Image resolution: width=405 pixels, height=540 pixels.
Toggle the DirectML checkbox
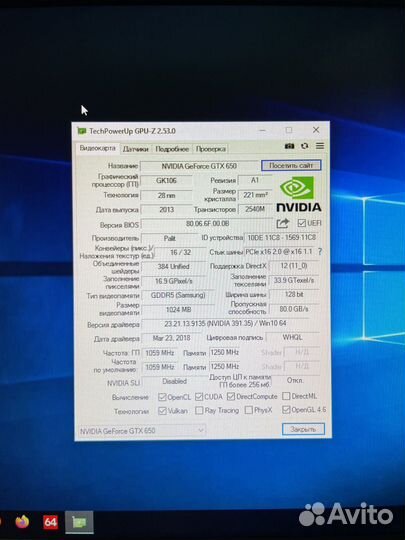click(286, 396)
